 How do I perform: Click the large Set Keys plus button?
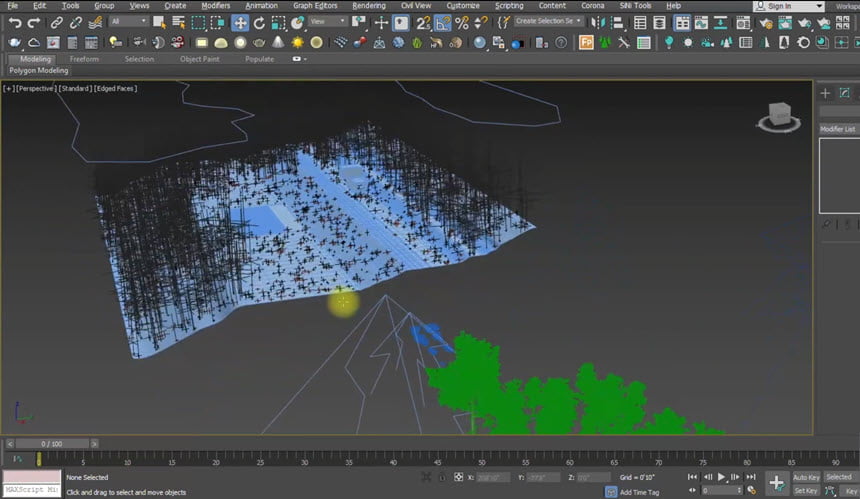(x=777, y=483)
